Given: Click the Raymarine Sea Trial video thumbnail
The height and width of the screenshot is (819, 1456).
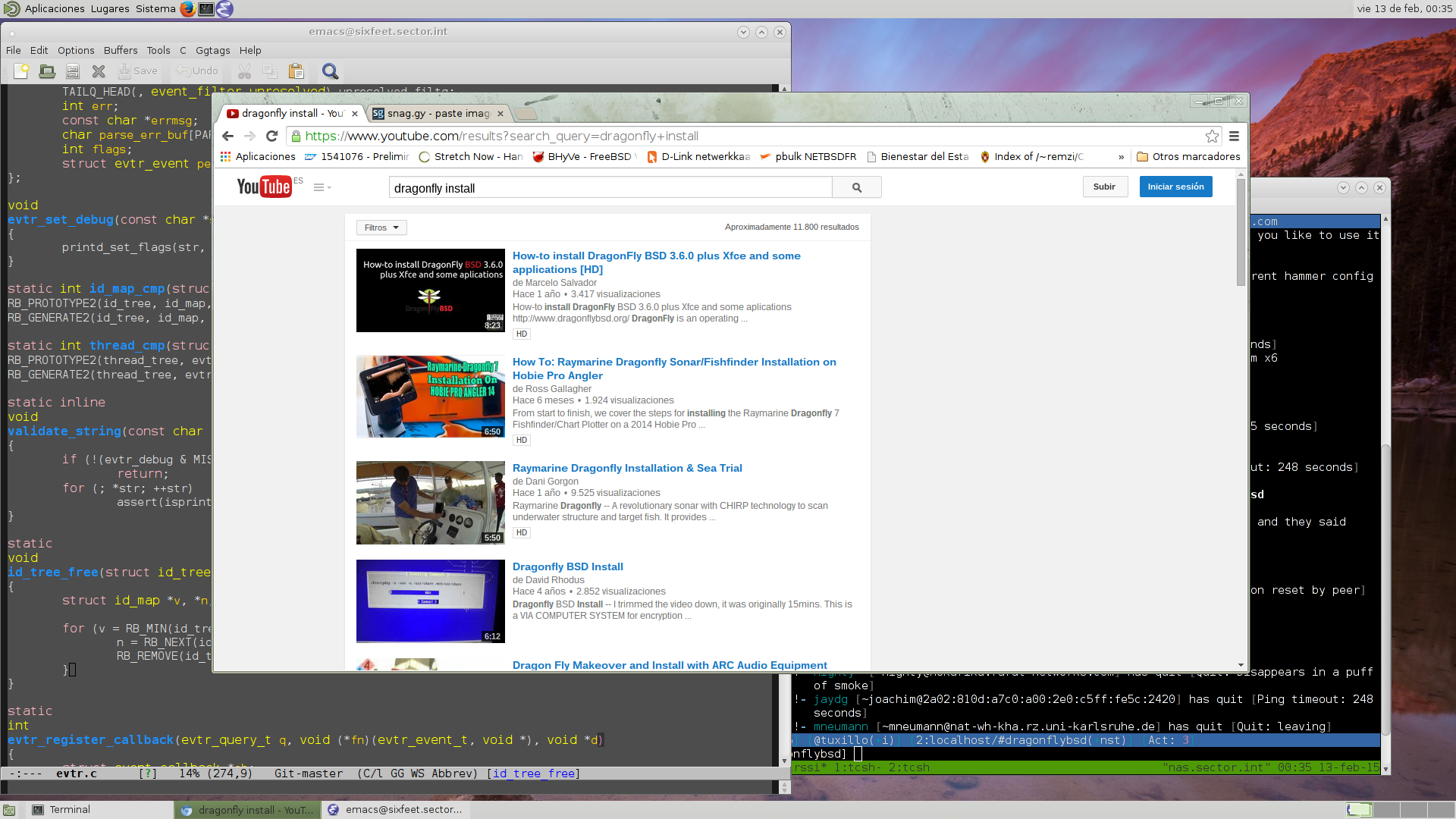Looking at the screenshot, I should (430, 503).
